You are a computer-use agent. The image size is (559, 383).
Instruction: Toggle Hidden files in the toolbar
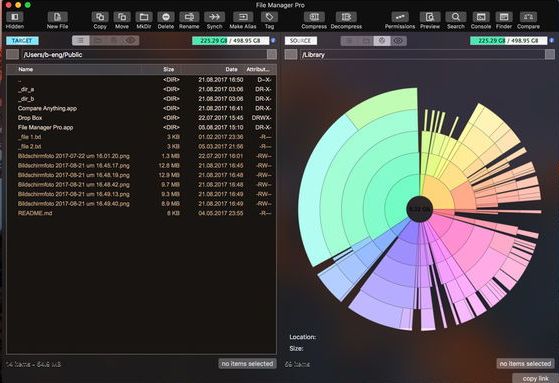click(15, 17)
